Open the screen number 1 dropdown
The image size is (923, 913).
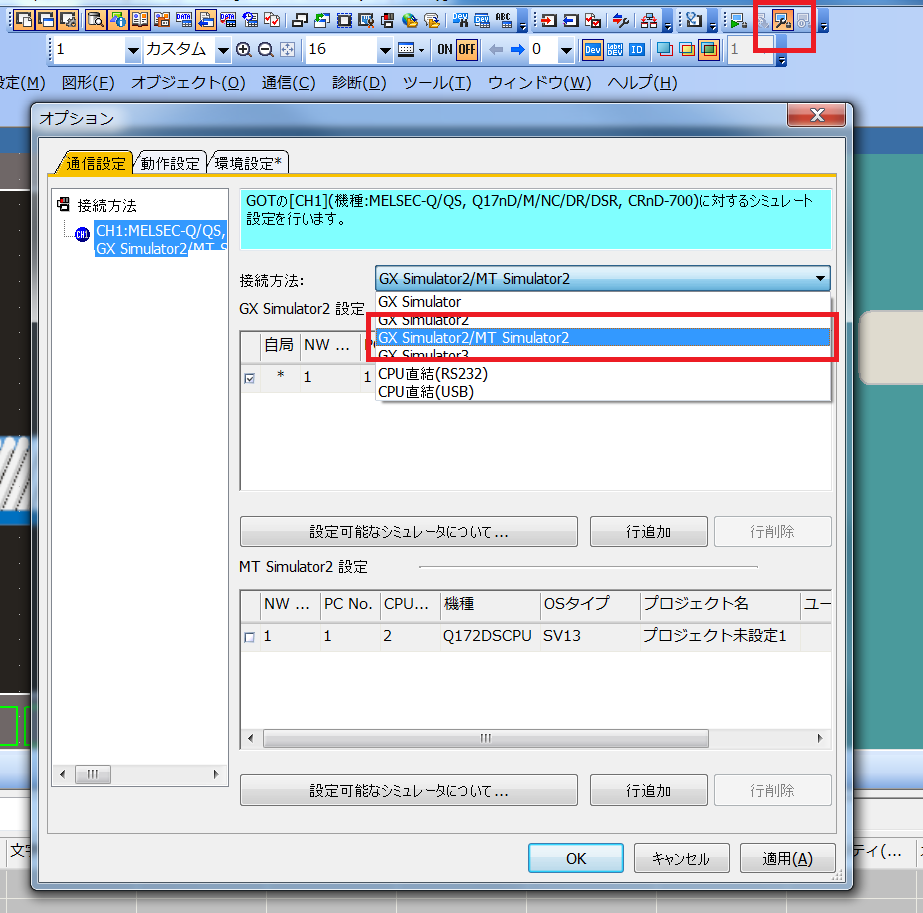(x=134, y=50)
